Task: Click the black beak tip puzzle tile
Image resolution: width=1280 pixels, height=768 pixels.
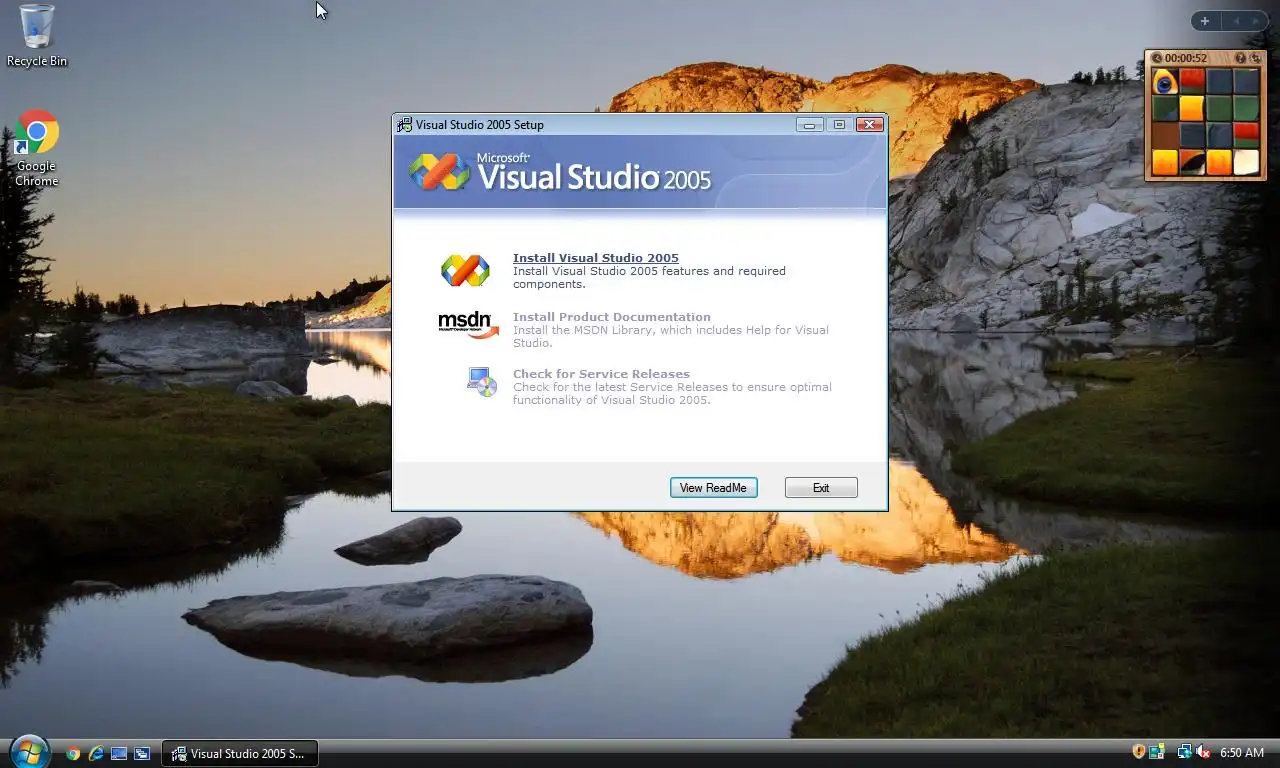Action: [x=1192, y=162]
